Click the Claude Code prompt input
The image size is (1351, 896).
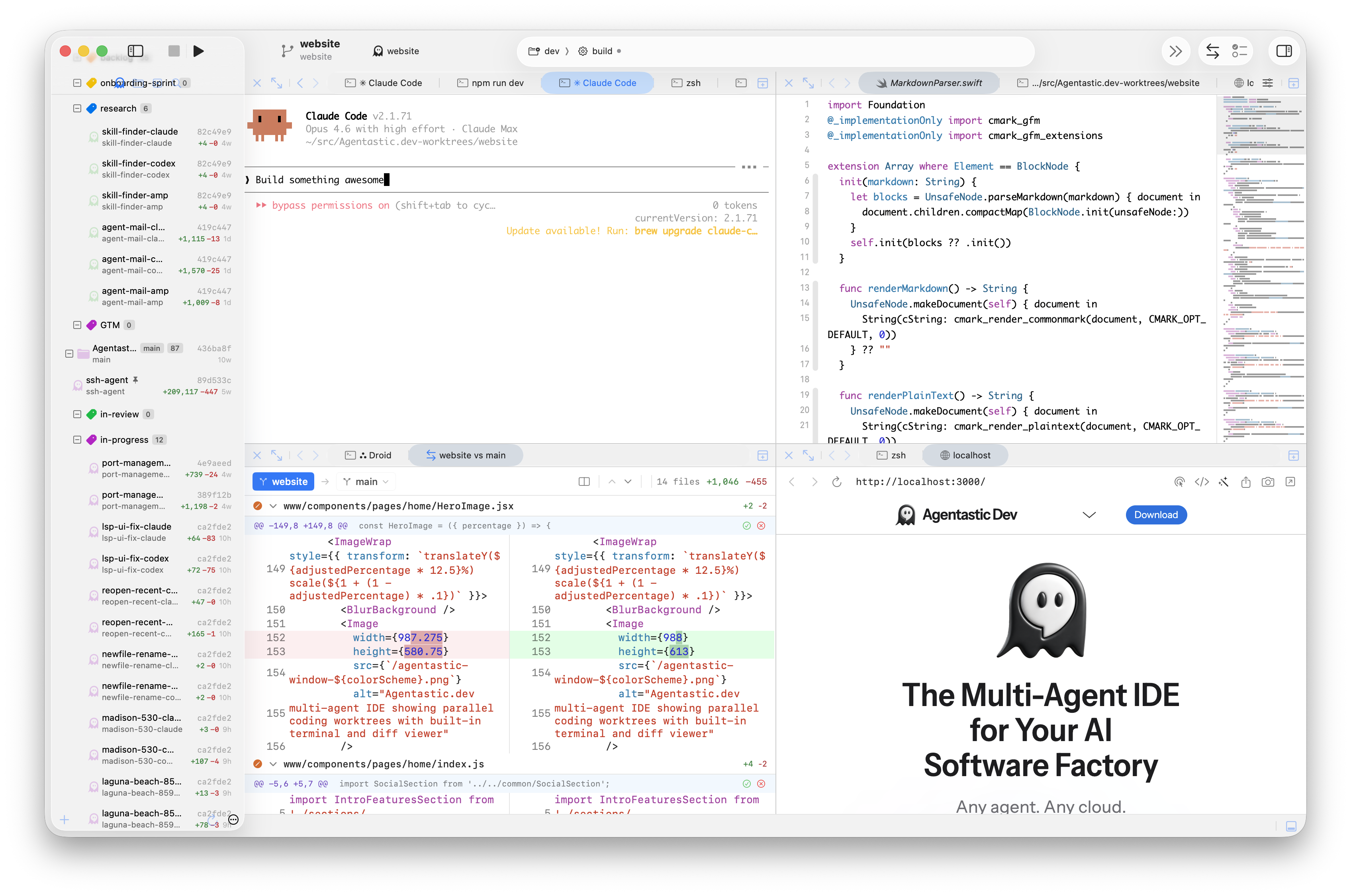click(x=506, y=180)
